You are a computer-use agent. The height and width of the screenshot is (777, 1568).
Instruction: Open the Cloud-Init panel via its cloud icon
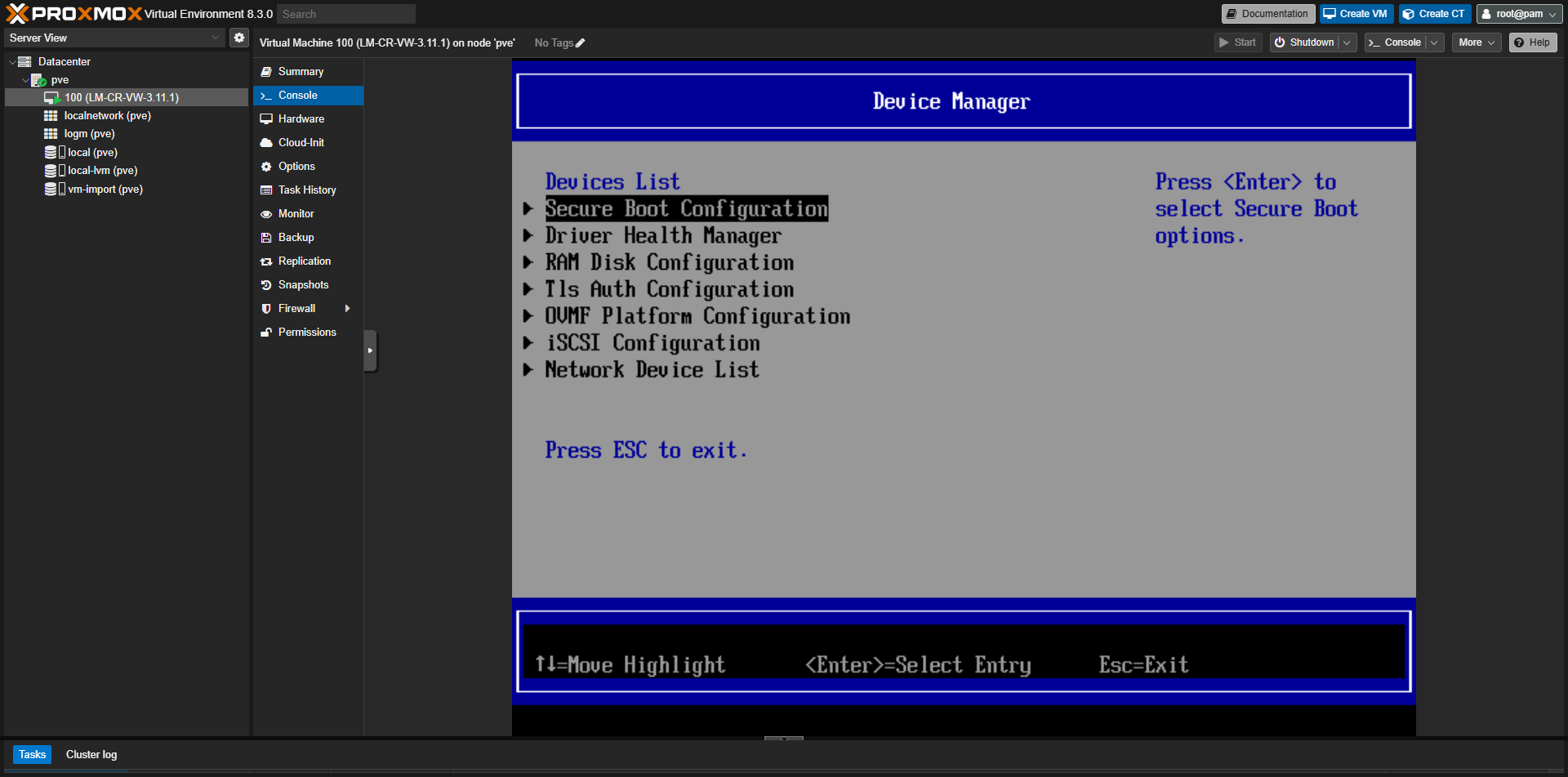coord(266,142)
